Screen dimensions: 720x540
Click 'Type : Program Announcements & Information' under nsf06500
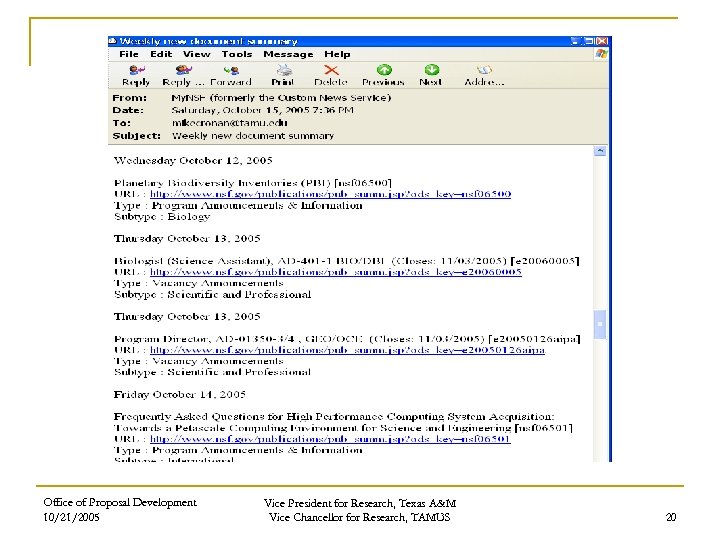[x=238, y=206]
